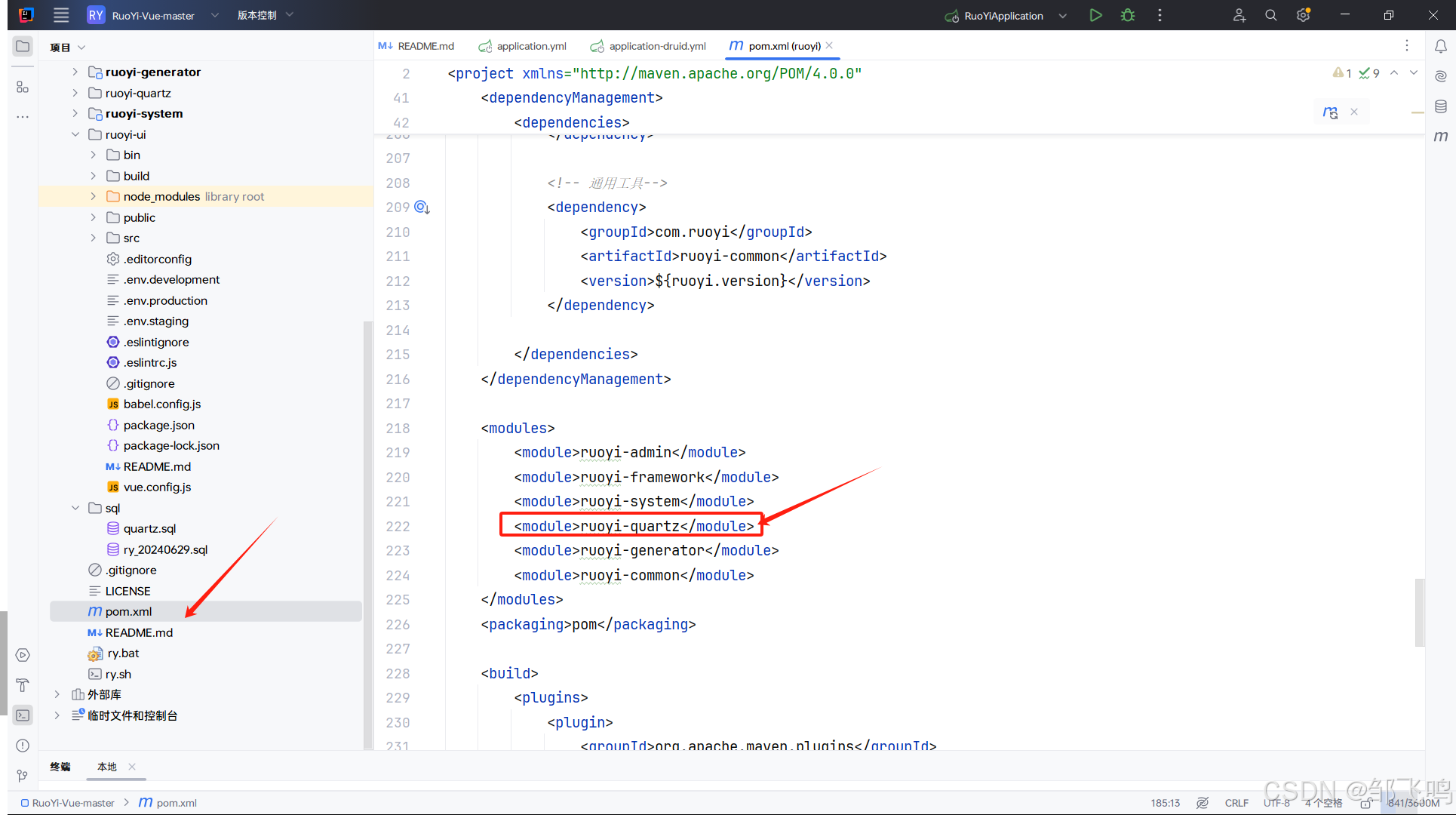Run RuoYiApplication with the green play icon
1456x815 pixels.
1095,15
